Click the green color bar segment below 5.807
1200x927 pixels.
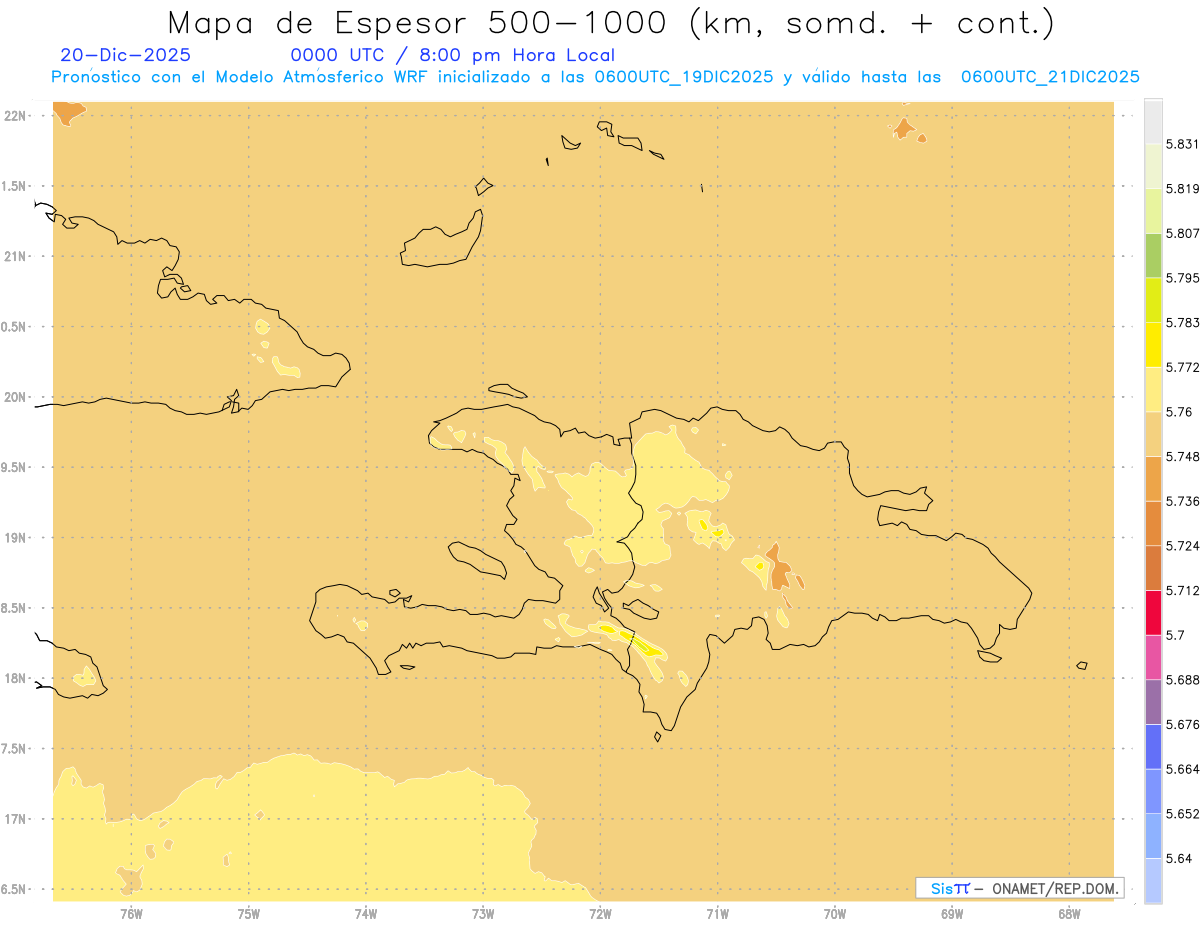click(1153, 255)
